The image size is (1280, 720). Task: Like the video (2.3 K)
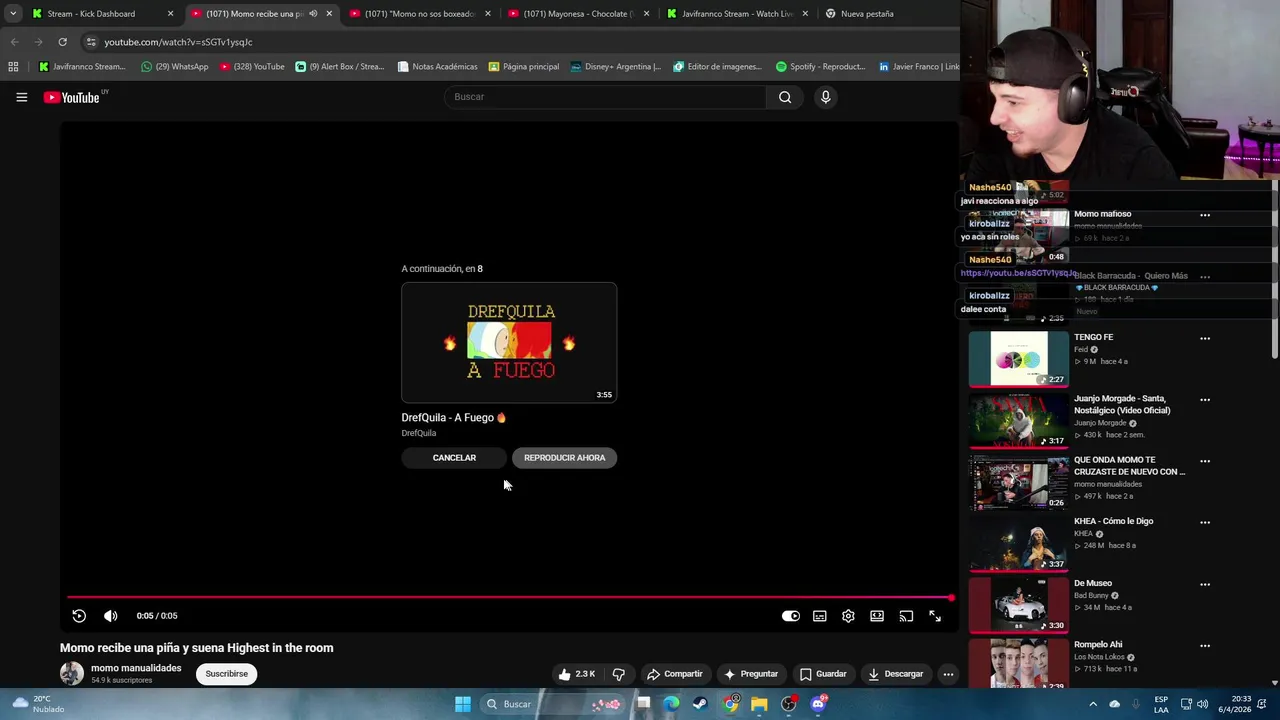[x=577, y=674]
